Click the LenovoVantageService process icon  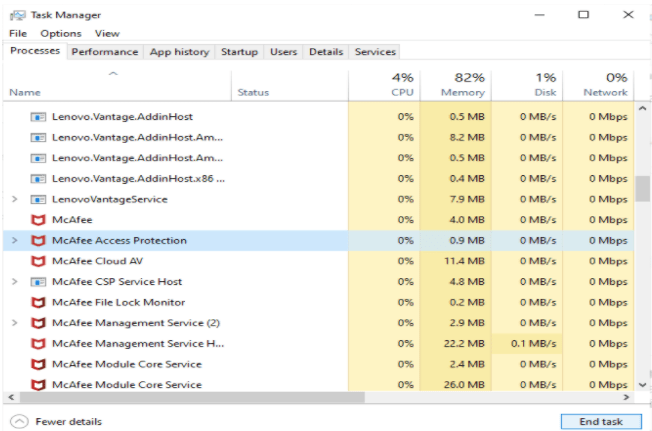(38, 200)
